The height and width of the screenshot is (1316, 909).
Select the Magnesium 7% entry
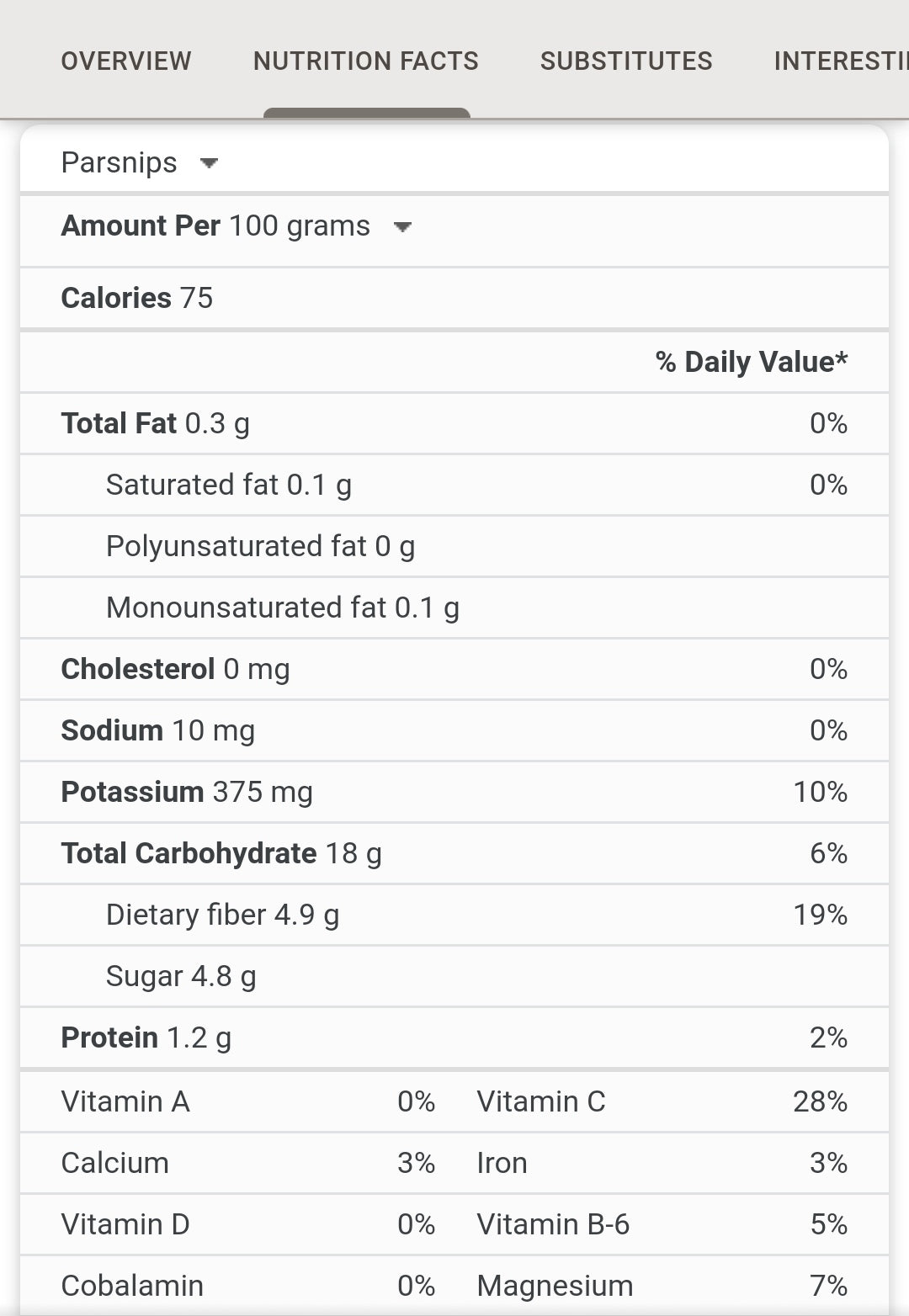click(x=661, y=1286)
